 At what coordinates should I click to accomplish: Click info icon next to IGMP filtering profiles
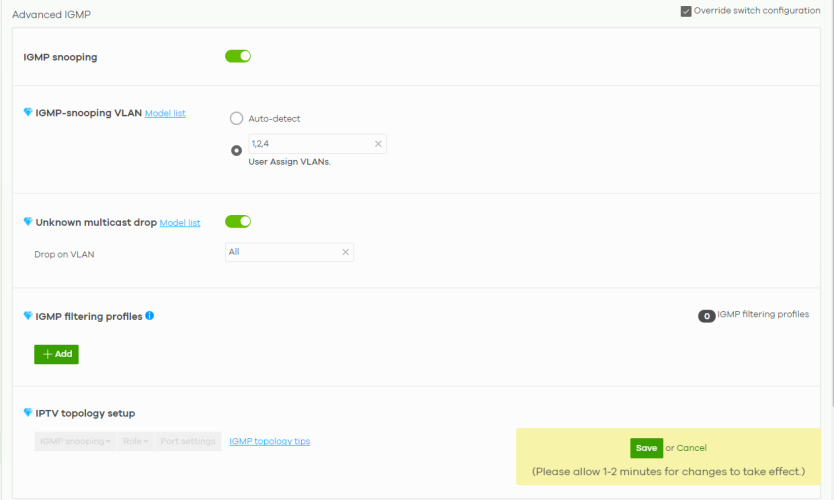coord(150,316)
